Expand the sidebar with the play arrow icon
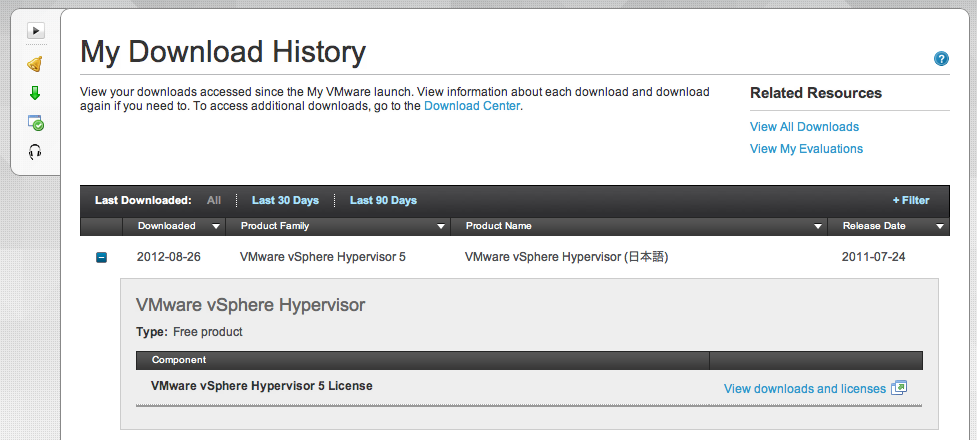977x440 pixels. [36, 30]
